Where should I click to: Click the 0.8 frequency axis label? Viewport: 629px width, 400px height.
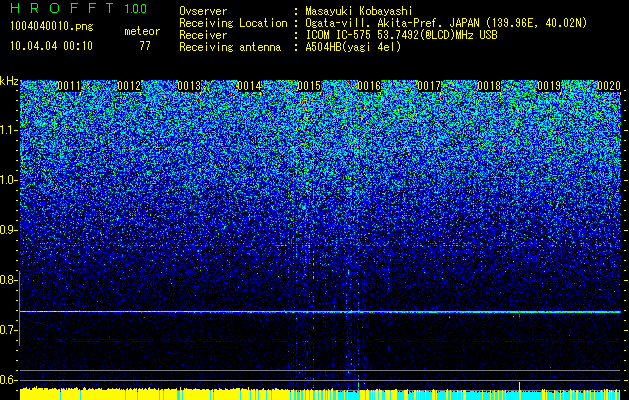tap(8, 280)
